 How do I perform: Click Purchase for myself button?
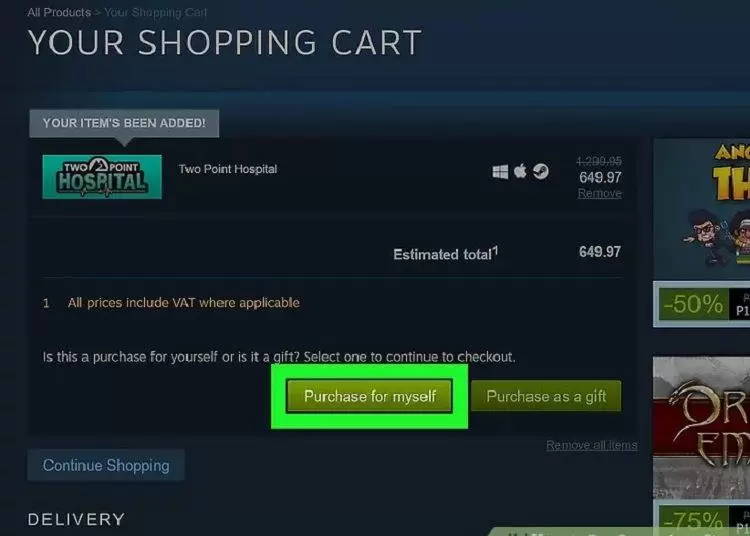pyautogui.click(x=369, y=396)
